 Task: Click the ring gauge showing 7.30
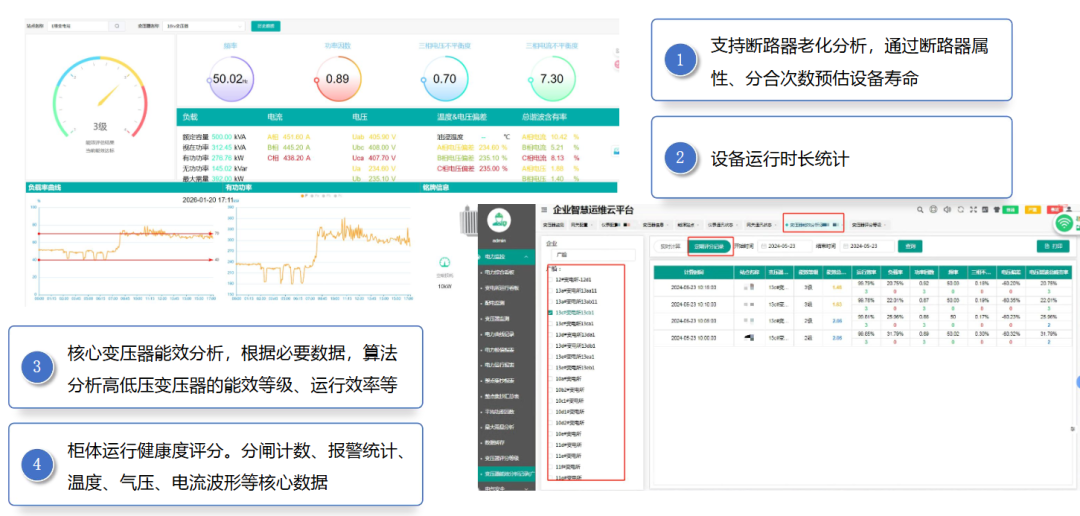[552, 79]
